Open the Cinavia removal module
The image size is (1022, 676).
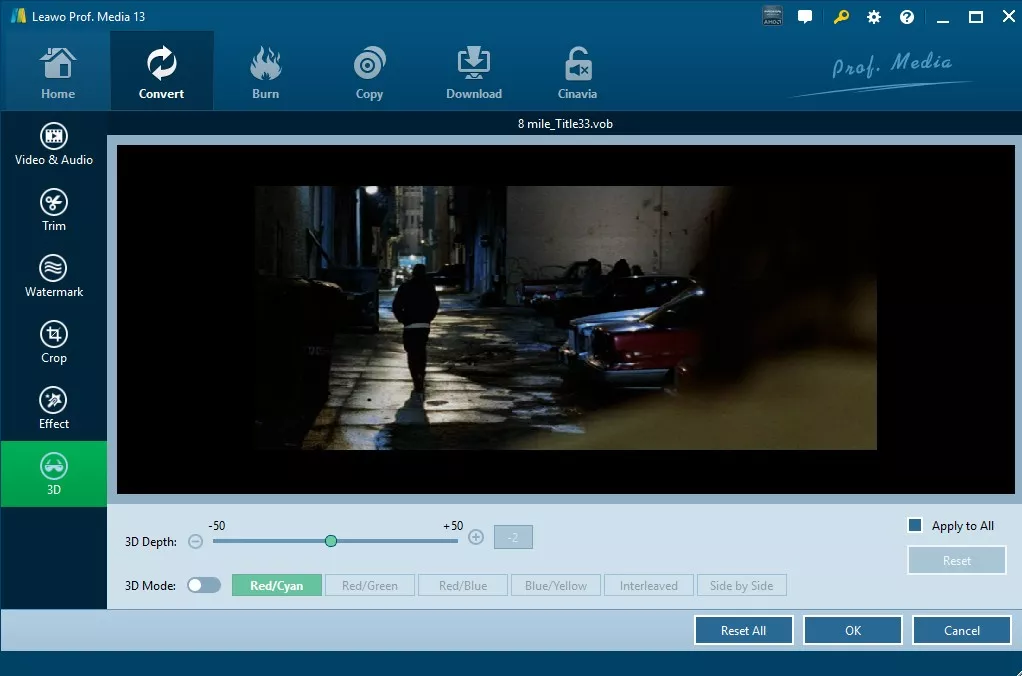click(577, 72)
